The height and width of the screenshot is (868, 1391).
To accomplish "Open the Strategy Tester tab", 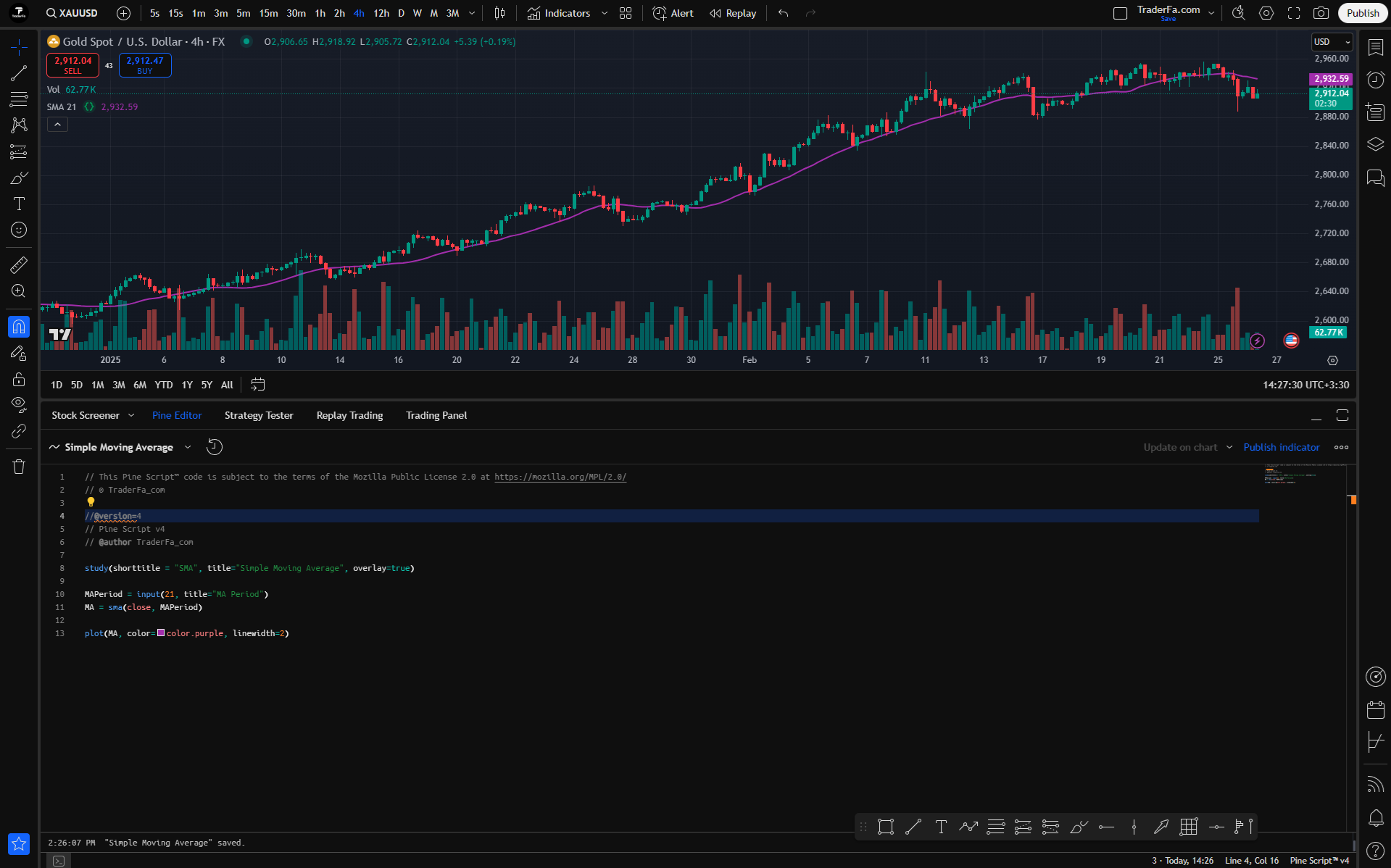I will click(x=259, y=415).
